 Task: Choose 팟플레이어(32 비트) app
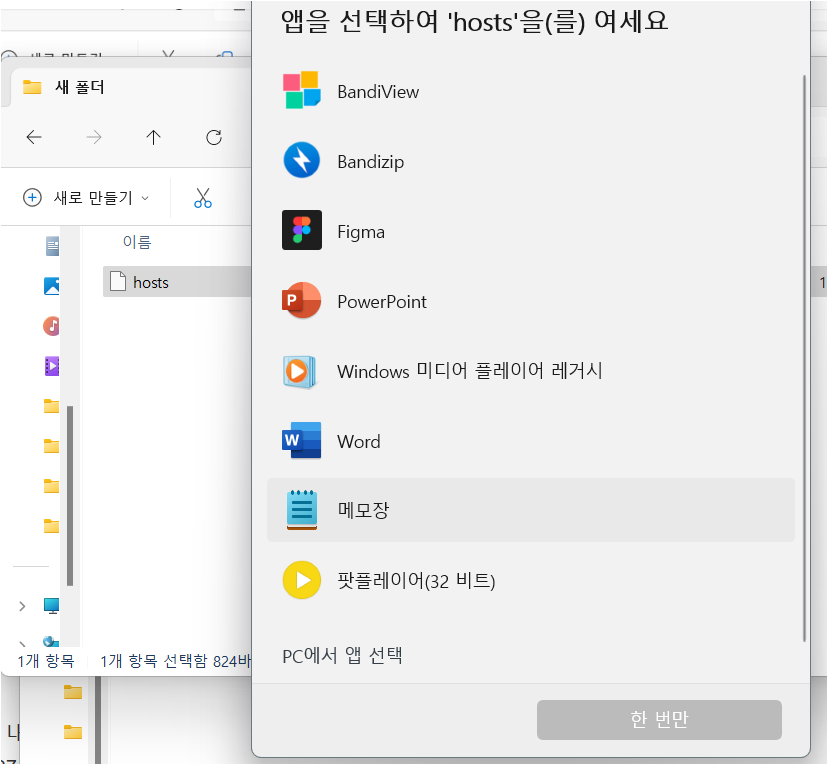531,580
